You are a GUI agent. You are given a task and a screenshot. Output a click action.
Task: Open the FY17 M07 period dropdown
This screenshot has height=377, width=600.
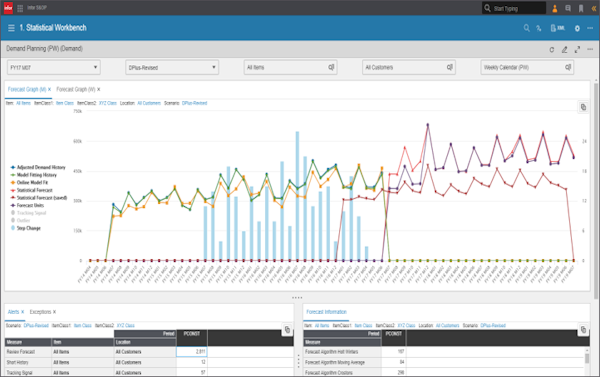click(x=54, y=67)
